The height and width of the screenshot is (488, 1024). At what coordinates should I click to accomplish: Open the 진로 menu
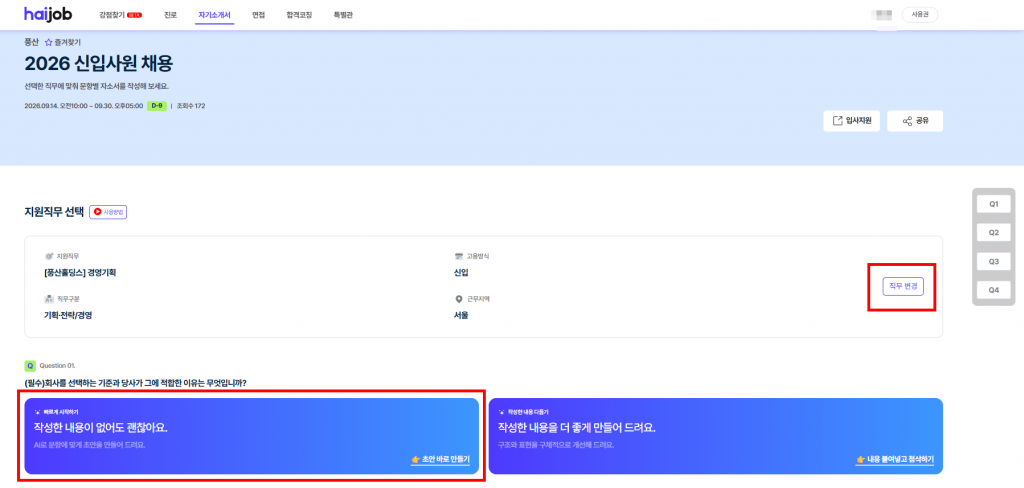pyautogui.click(x=170, y=14)
